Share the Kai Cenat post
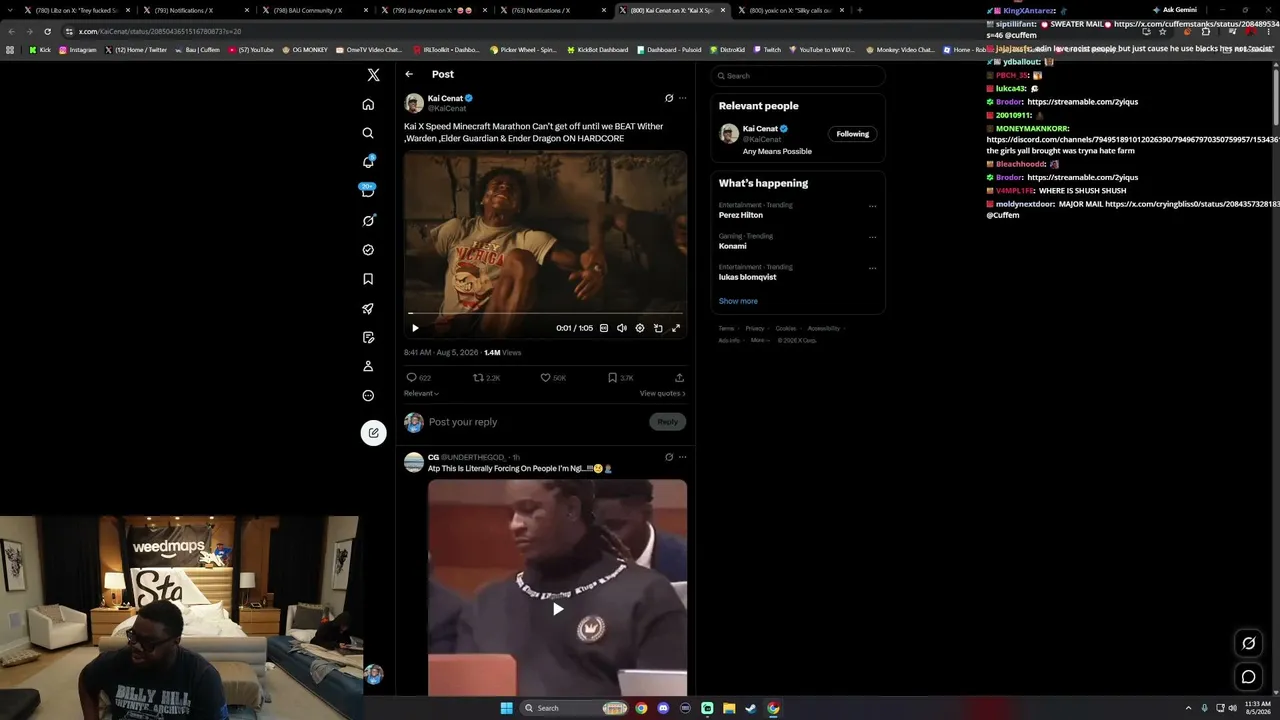 pos(680,378)
